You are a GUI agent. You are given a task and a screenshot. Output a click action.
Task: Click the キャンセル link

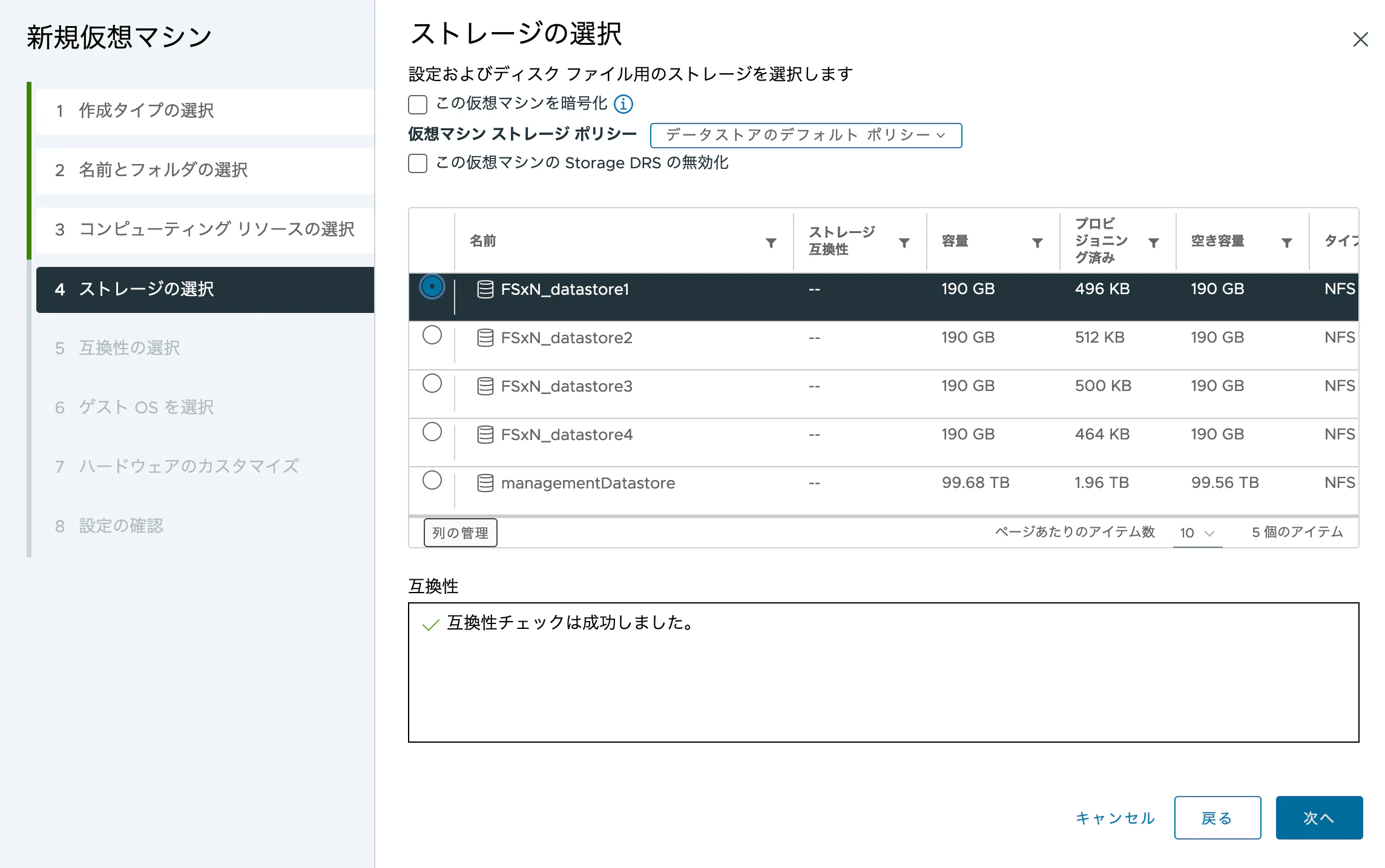coord(1115,818)
